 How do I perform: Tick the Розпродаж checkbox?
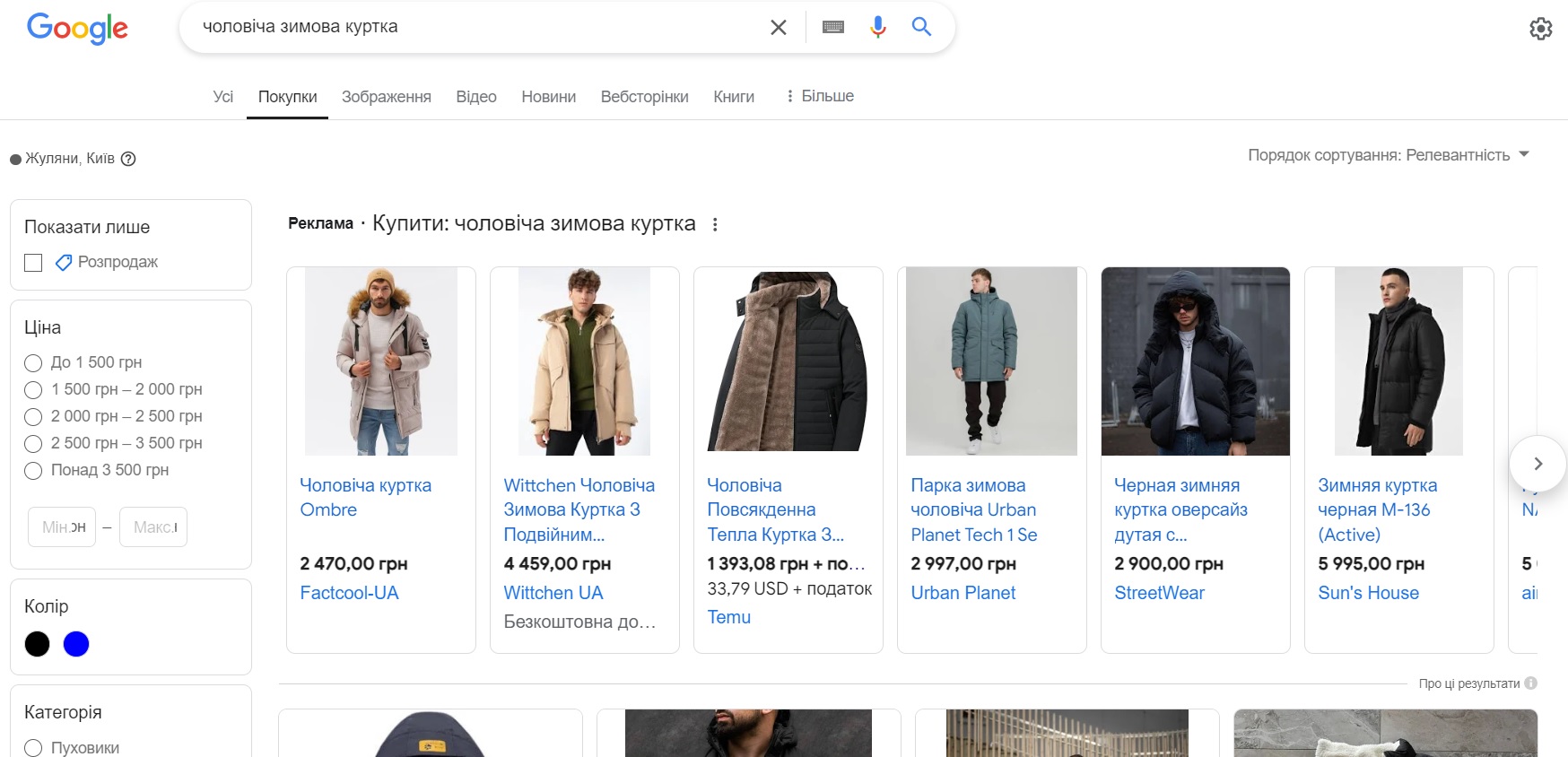tap(33, 263)
